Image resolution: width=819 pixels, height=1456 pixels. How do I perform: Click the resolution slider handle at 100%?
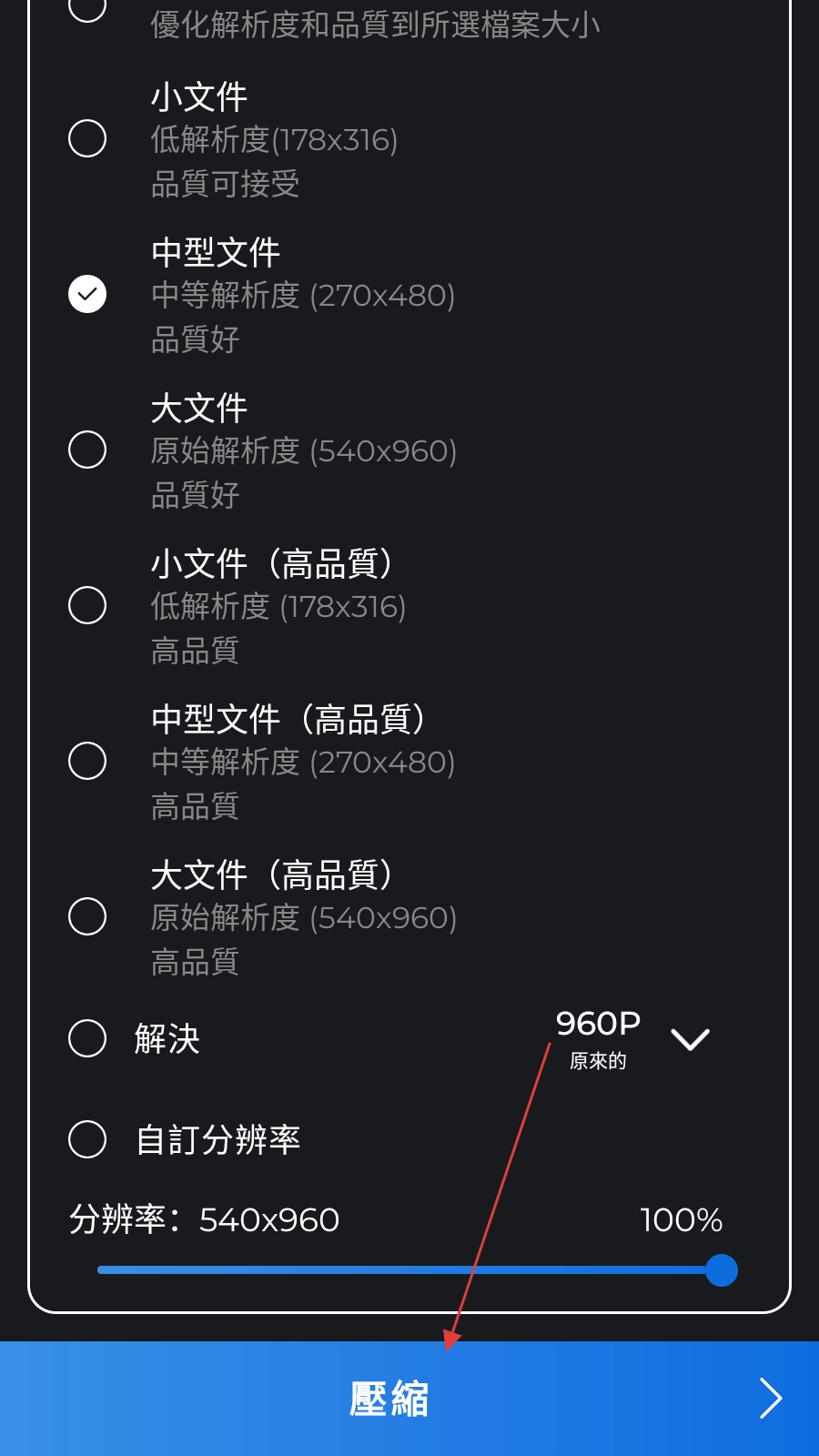(722, 1270)
